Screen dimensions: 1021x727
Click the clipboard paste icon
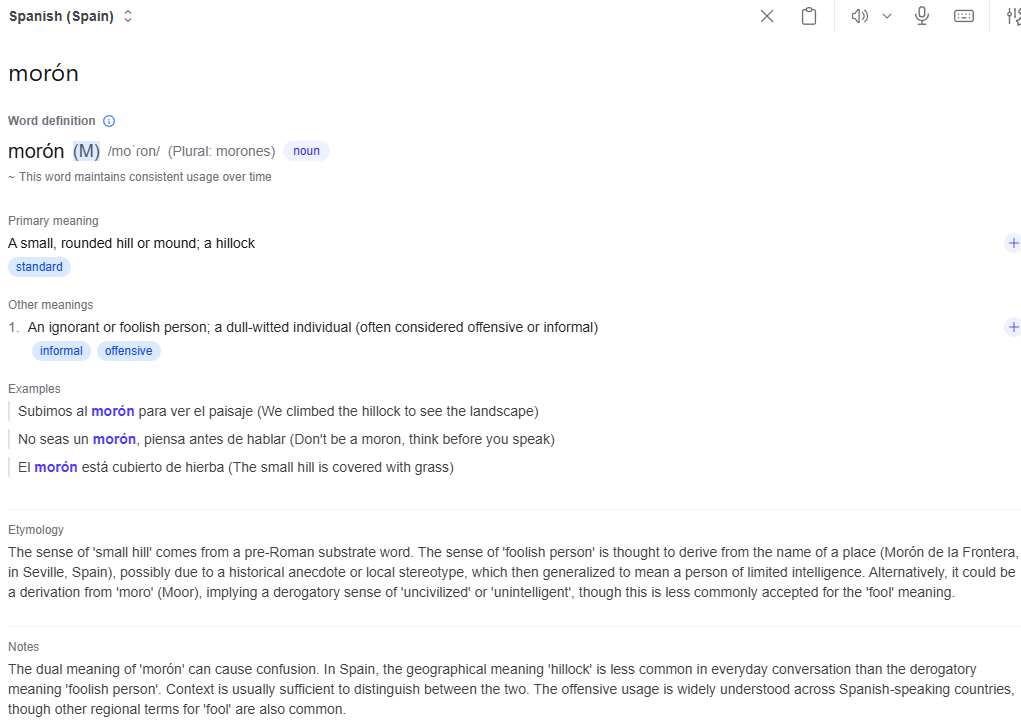[x=809, y=16]
